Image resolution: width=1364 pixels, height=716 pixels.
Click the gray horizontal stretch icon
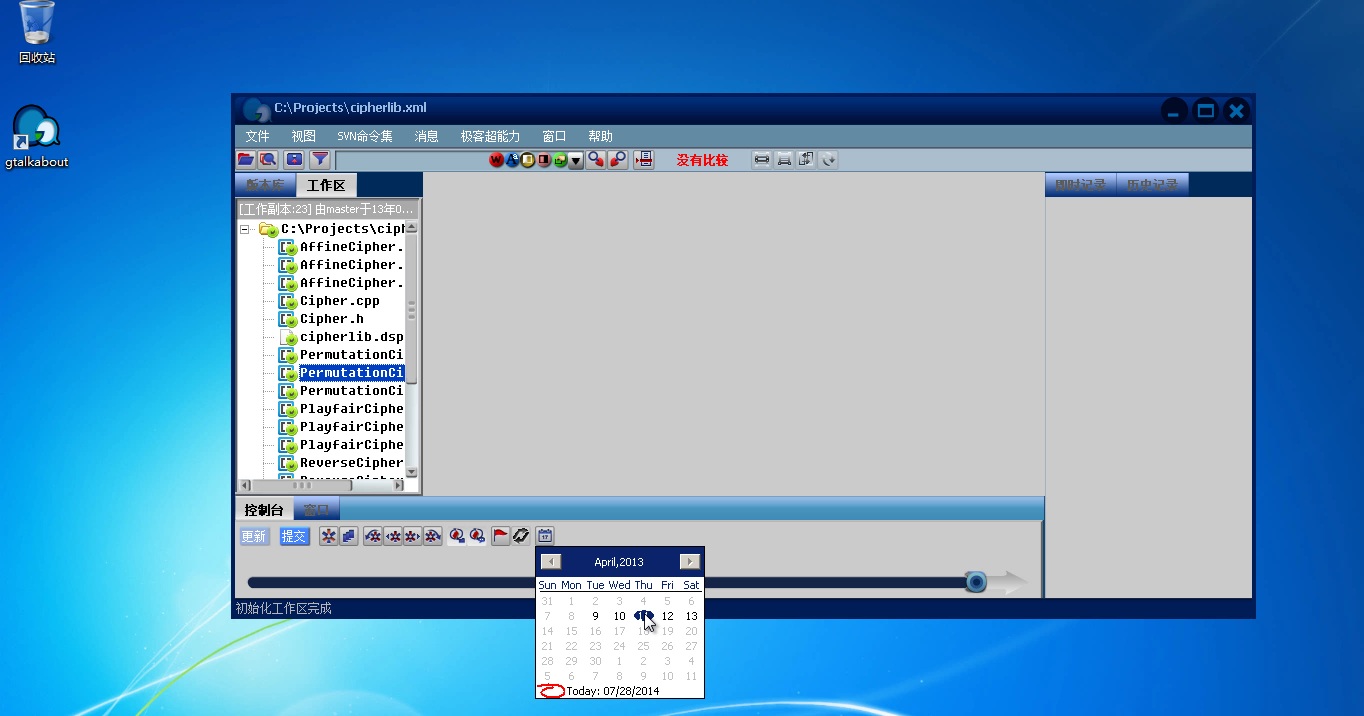(x=762, y=159)
